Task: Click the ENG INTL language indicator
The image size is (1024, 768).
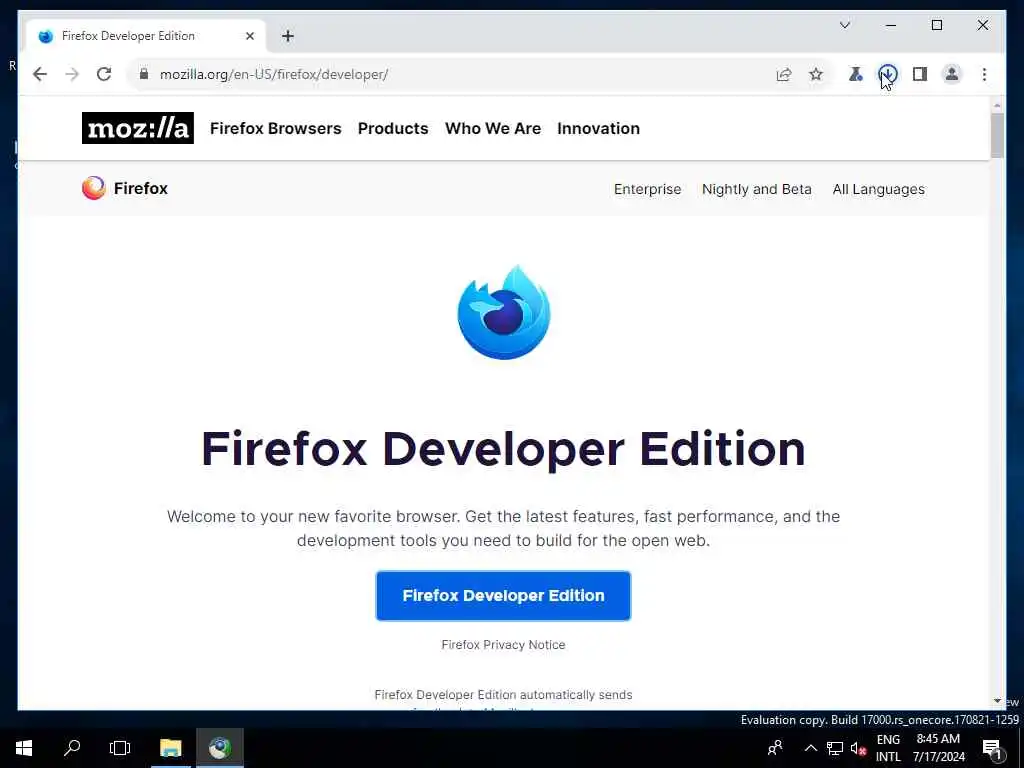Action: (888, 748)
